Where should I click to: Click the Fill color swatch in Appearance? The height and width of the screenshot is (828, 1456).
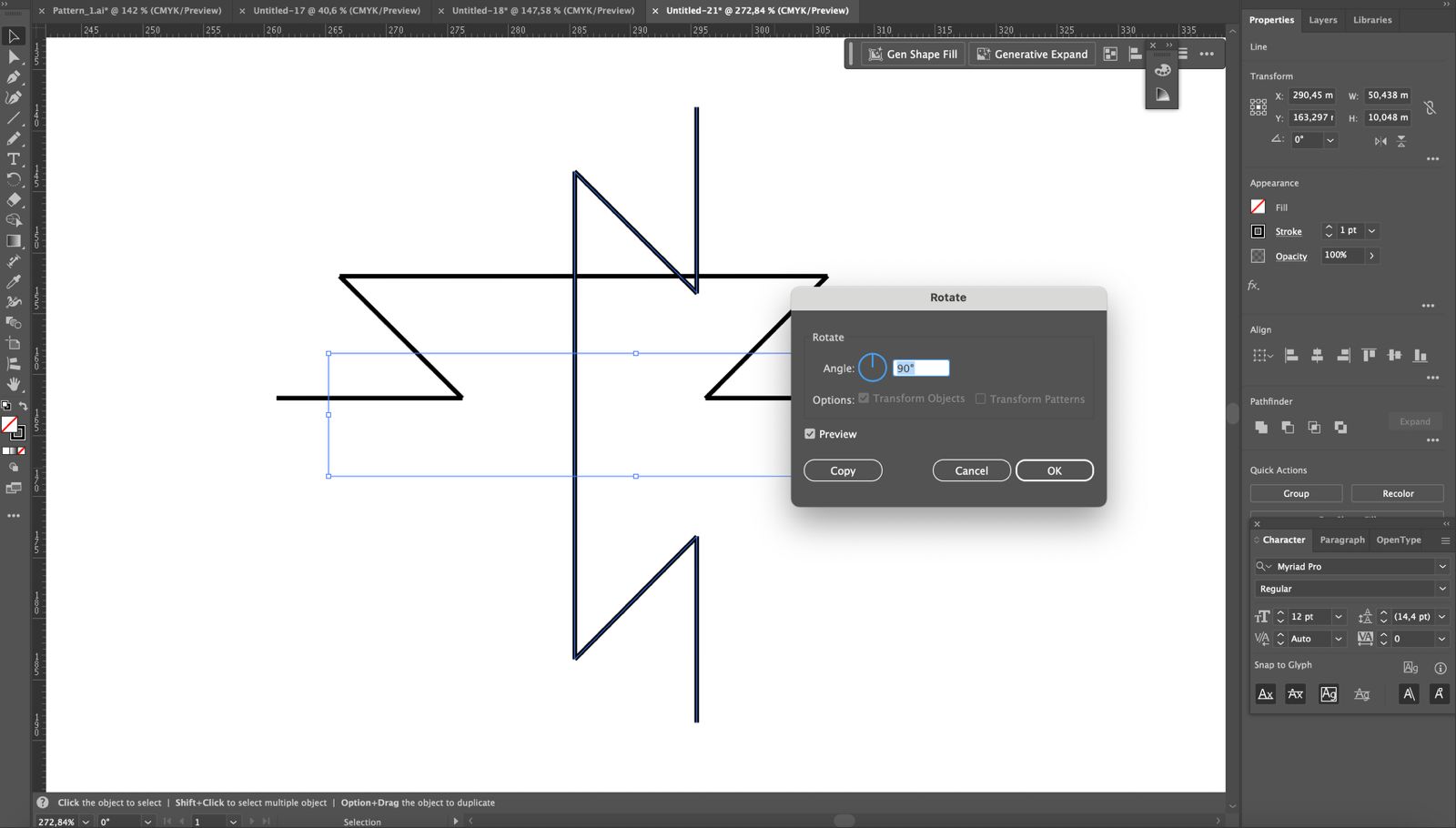(x=1258, y=207)
